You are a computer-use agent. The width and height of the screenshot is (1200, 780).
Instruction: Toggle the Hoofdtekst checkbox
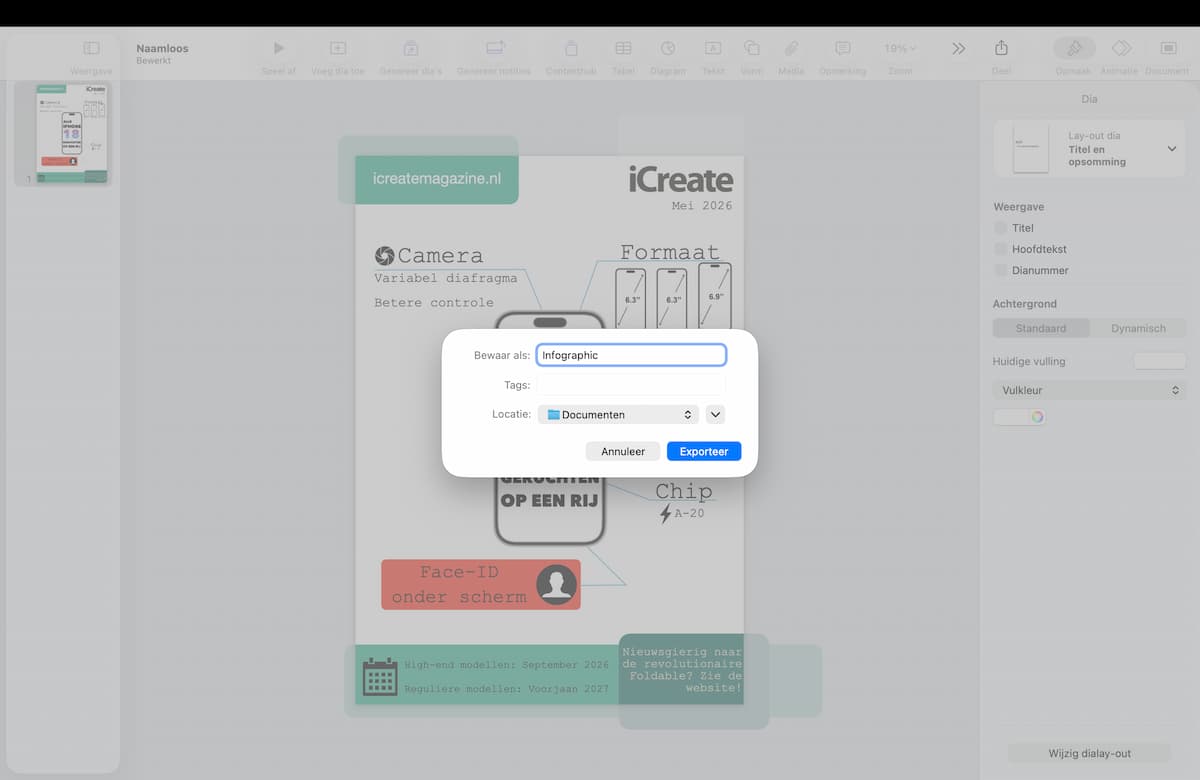point(1000,249)
